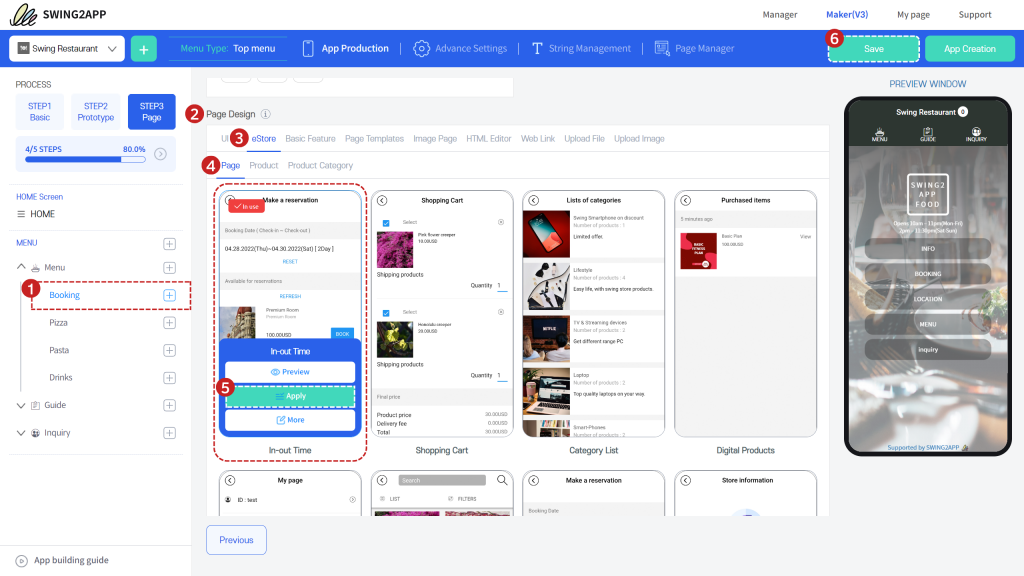Click the plus icon beside Drinks
Viewport: 1024px width, 576px height.
169,378
